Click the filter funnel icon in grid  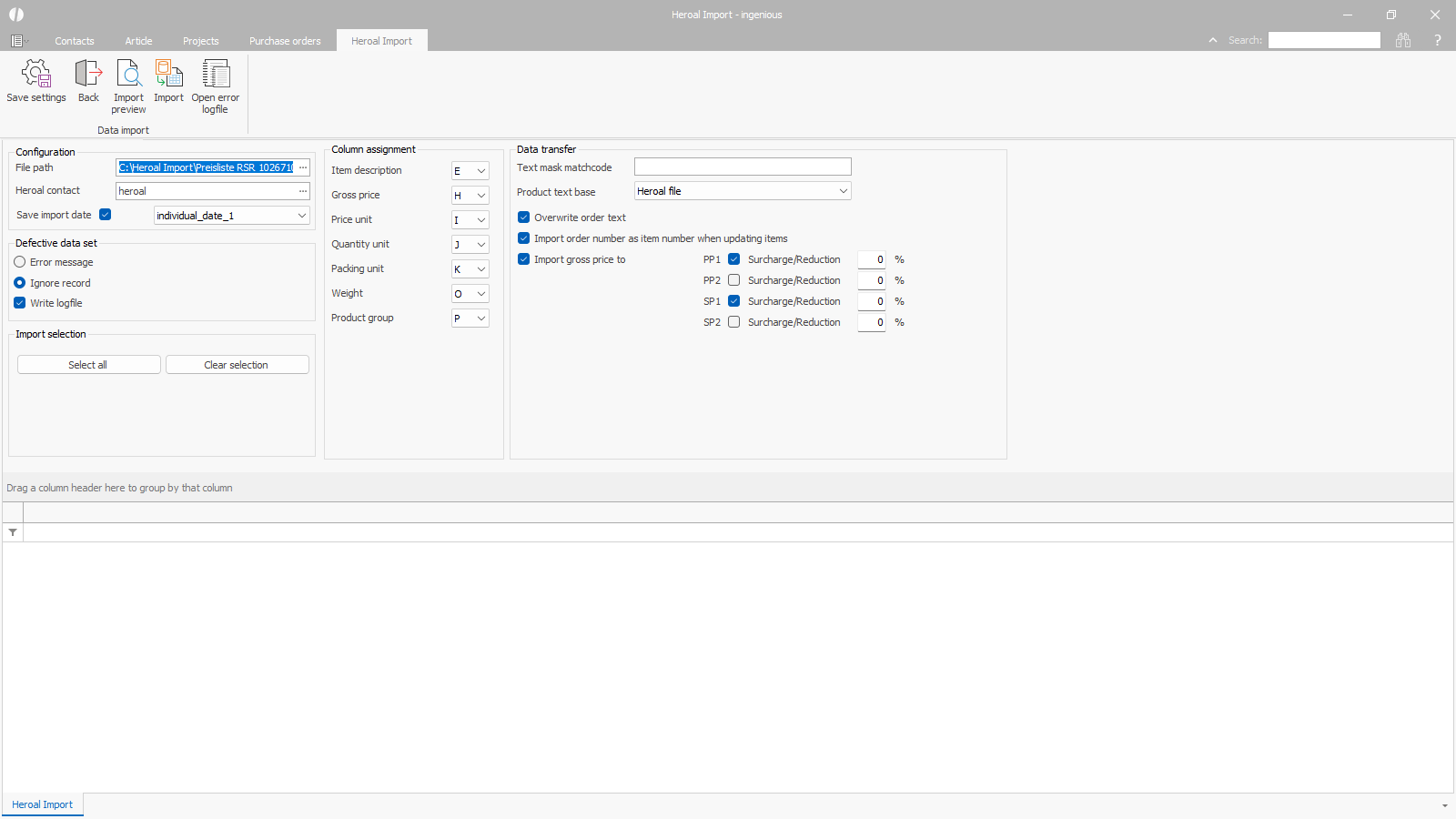[x=13, y=532]
